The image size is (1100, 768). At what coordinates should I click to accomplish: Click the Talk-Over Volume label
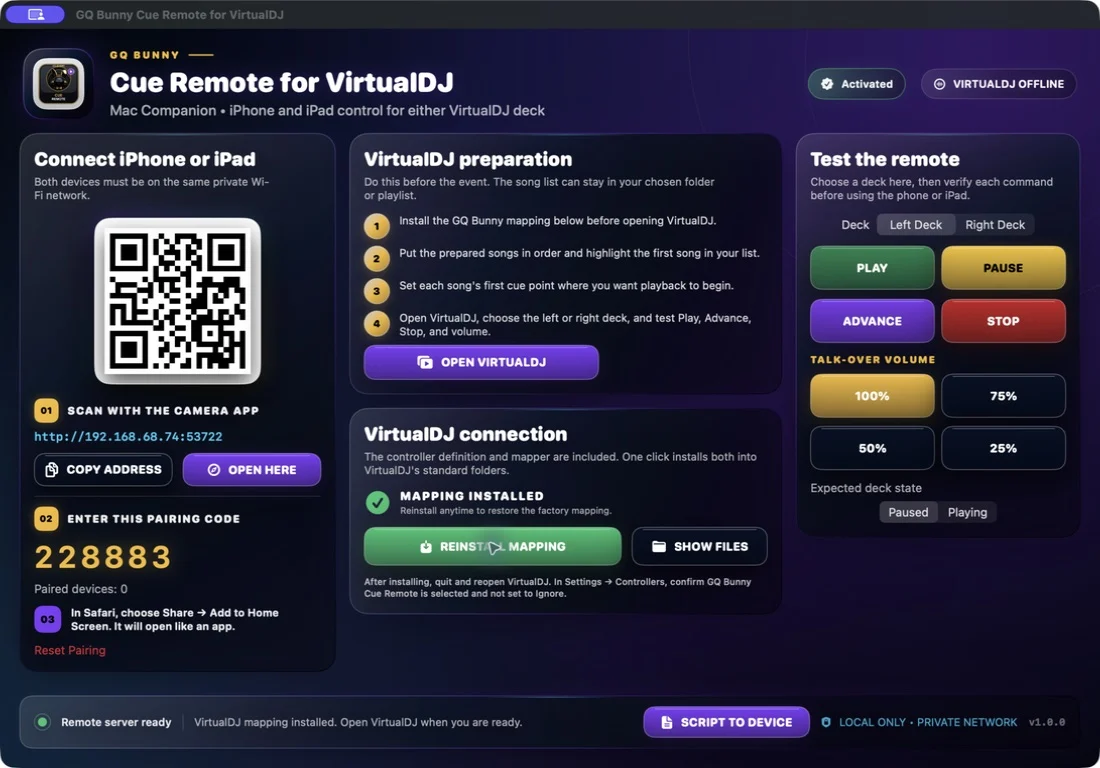pyautogui.click(x=873, y=360)
